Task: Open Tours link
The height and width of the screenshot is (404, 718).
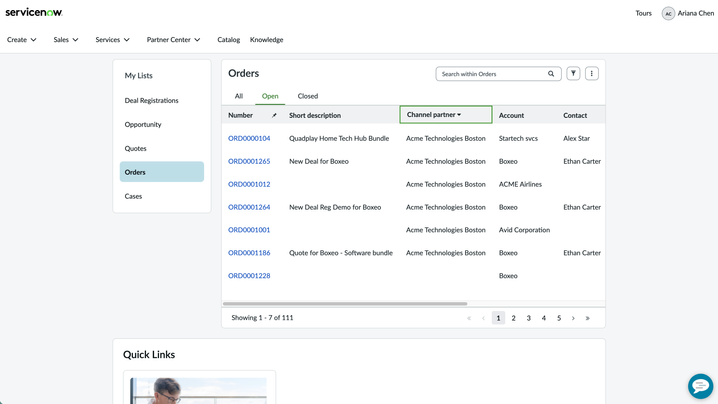Action: click(643, 13)
